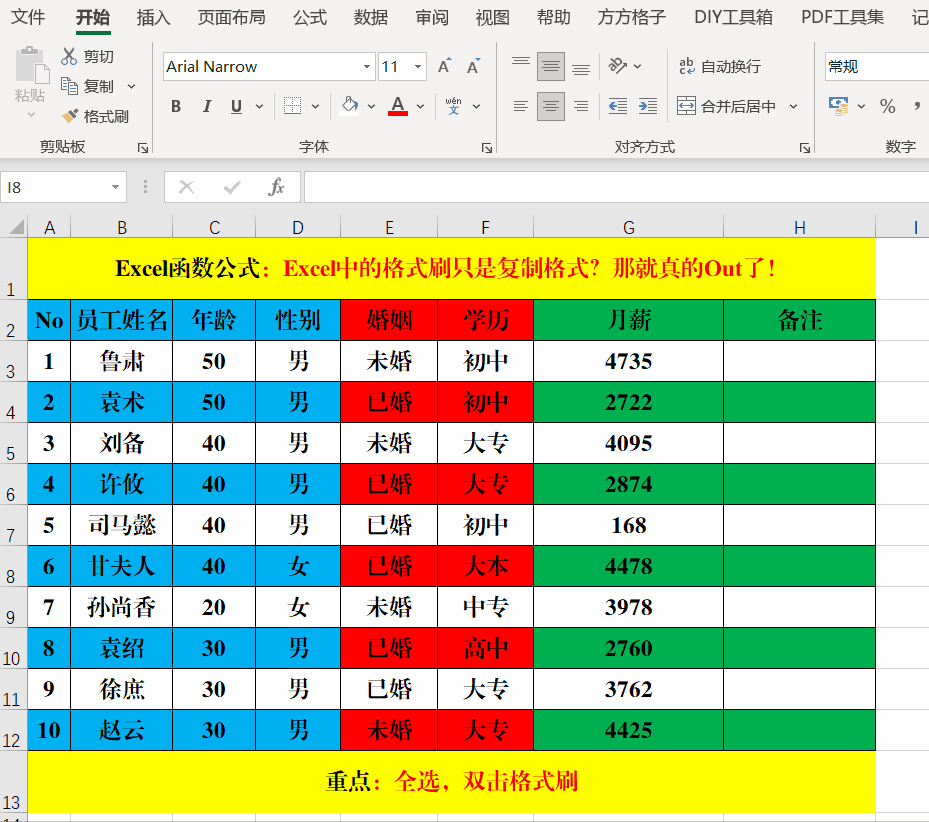Toggle center horizontal alignment
This screenshot has height=822, width=929.
(x=551, y=106)
